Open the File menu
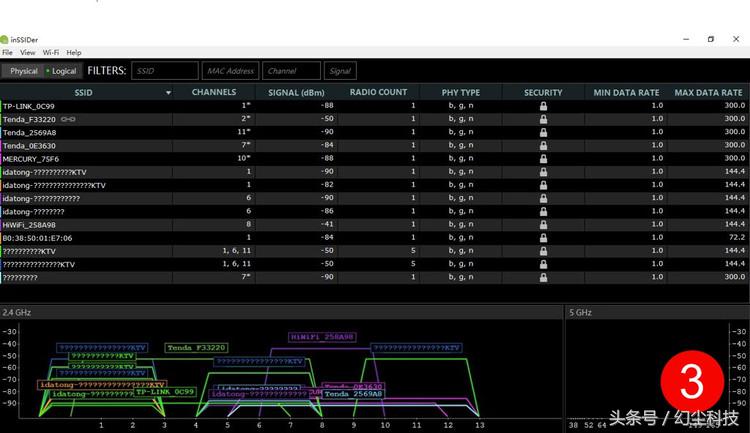The width and height of the screenshot is (750, 433). click(x=7, y=52)
